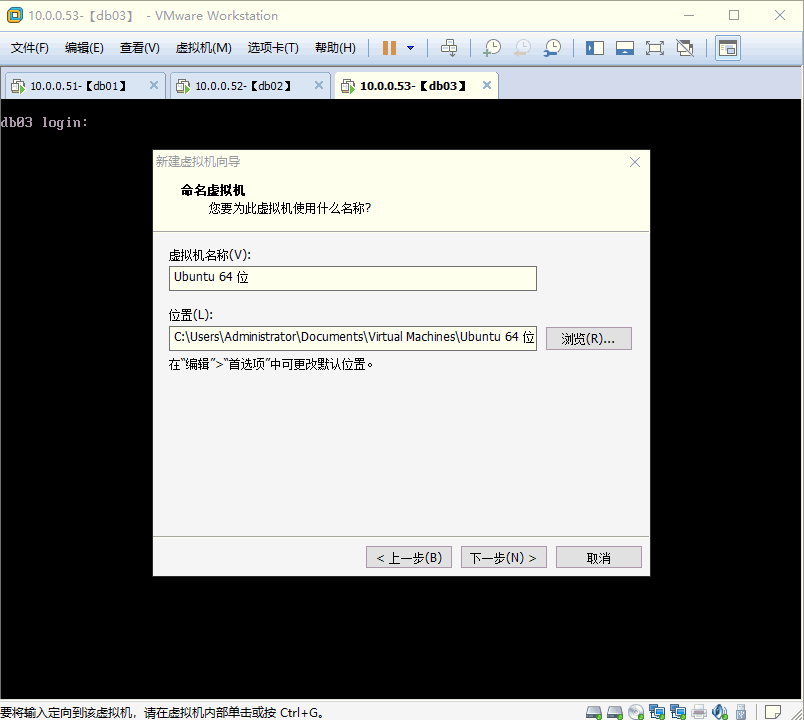Click the printer device icon
The height and width of the screenshot is (720, 804).
click(699, 712)
